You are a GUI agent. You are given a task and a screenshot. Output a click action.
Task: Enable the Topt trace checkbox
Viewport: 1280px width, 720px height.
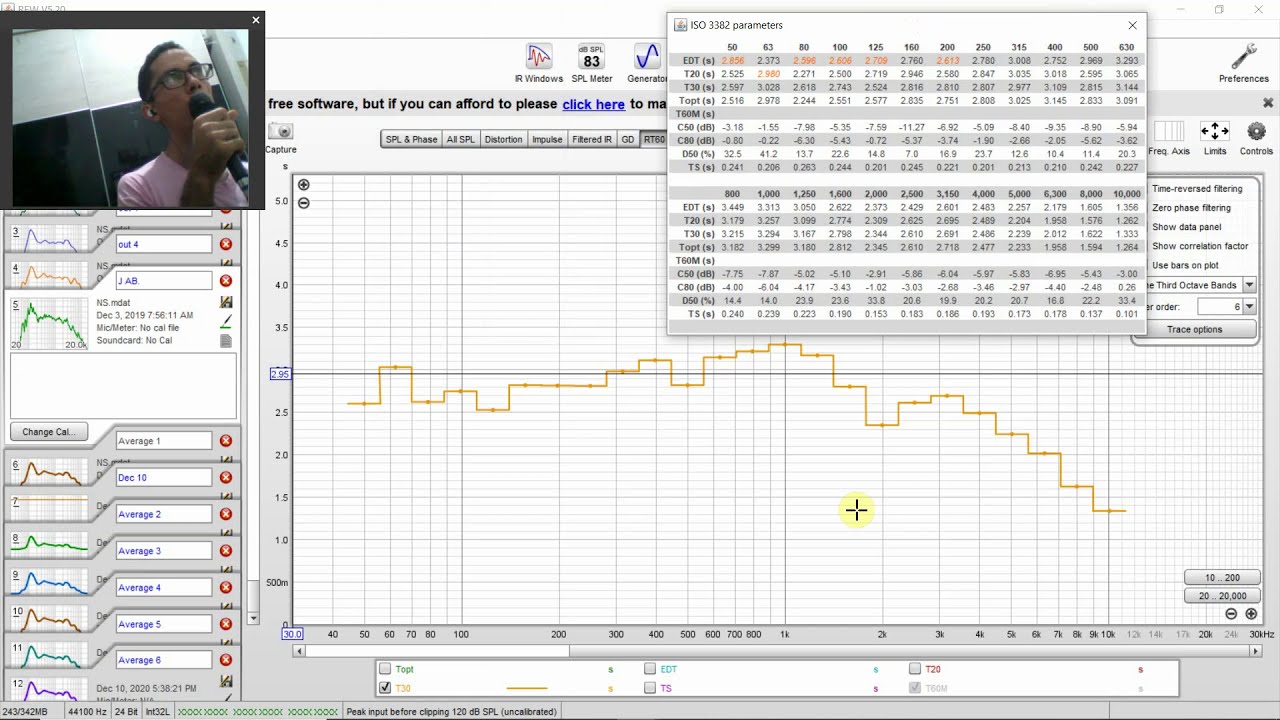[x=385, y=669]
